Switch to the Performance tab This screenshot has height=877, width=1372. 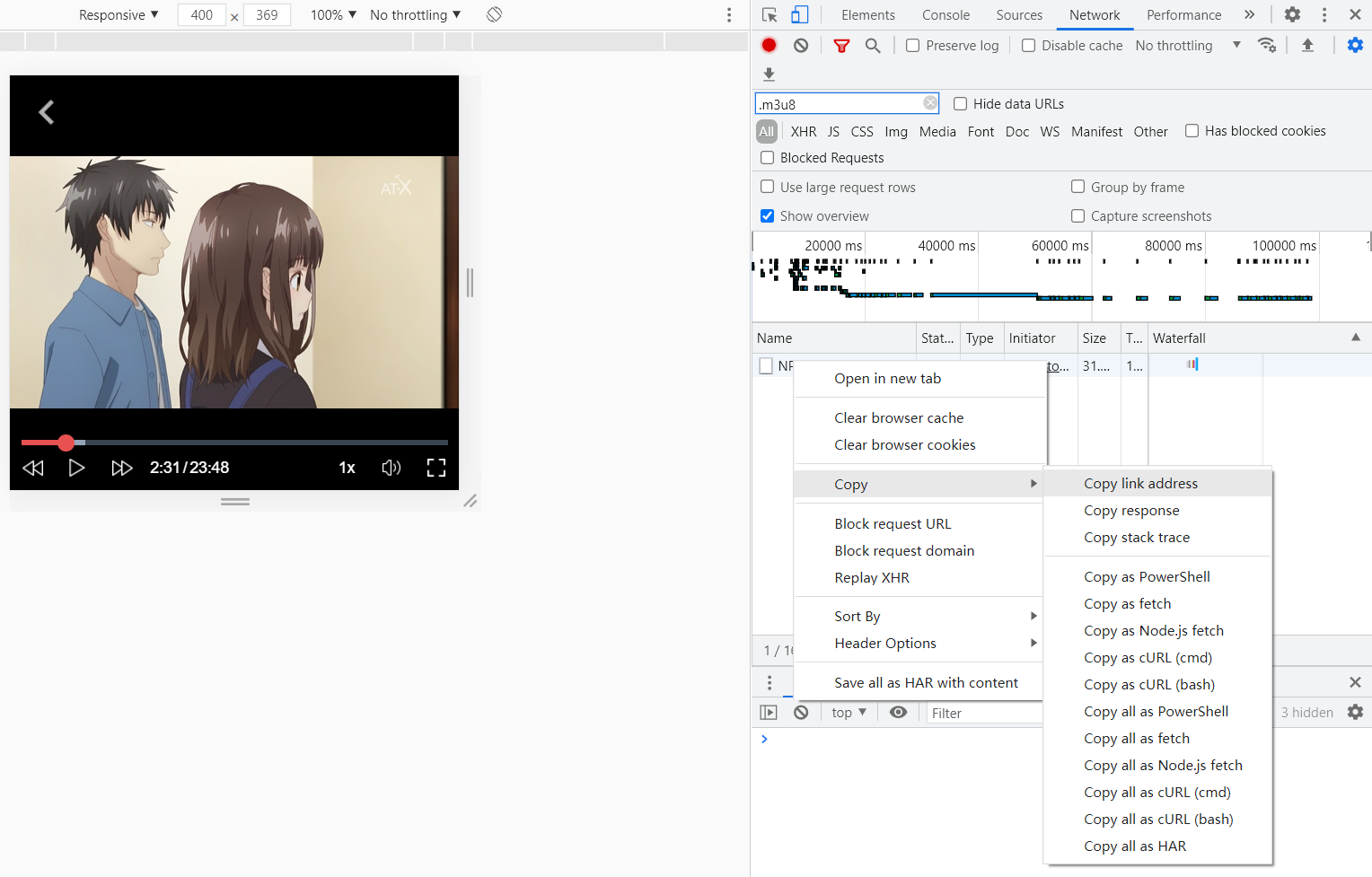(x=1183, y=14)
